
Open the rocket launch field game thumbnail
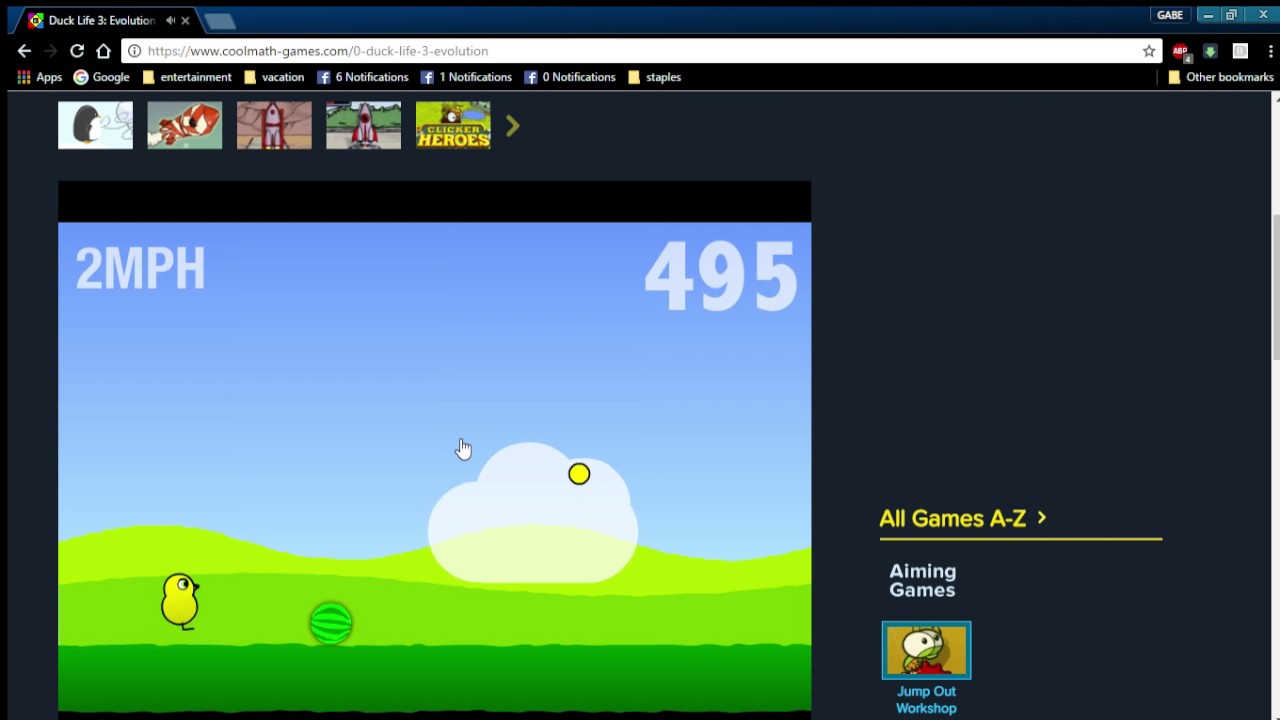pos(363,125)
